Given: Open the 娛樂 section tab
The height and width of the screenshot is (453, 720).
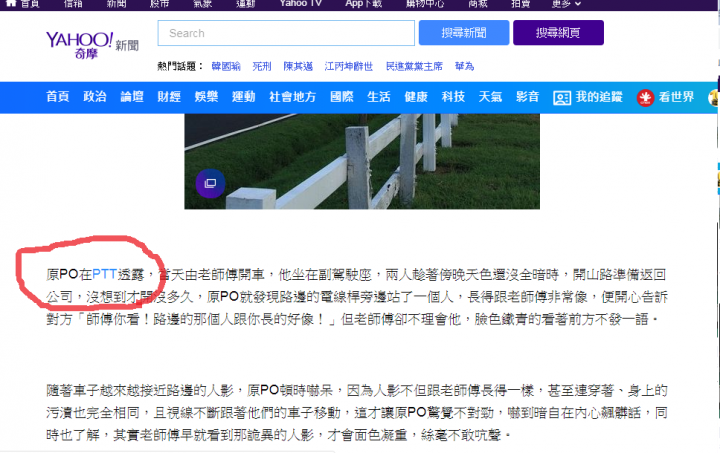Looking at the screenshot, I should click(x=206, y=97).
